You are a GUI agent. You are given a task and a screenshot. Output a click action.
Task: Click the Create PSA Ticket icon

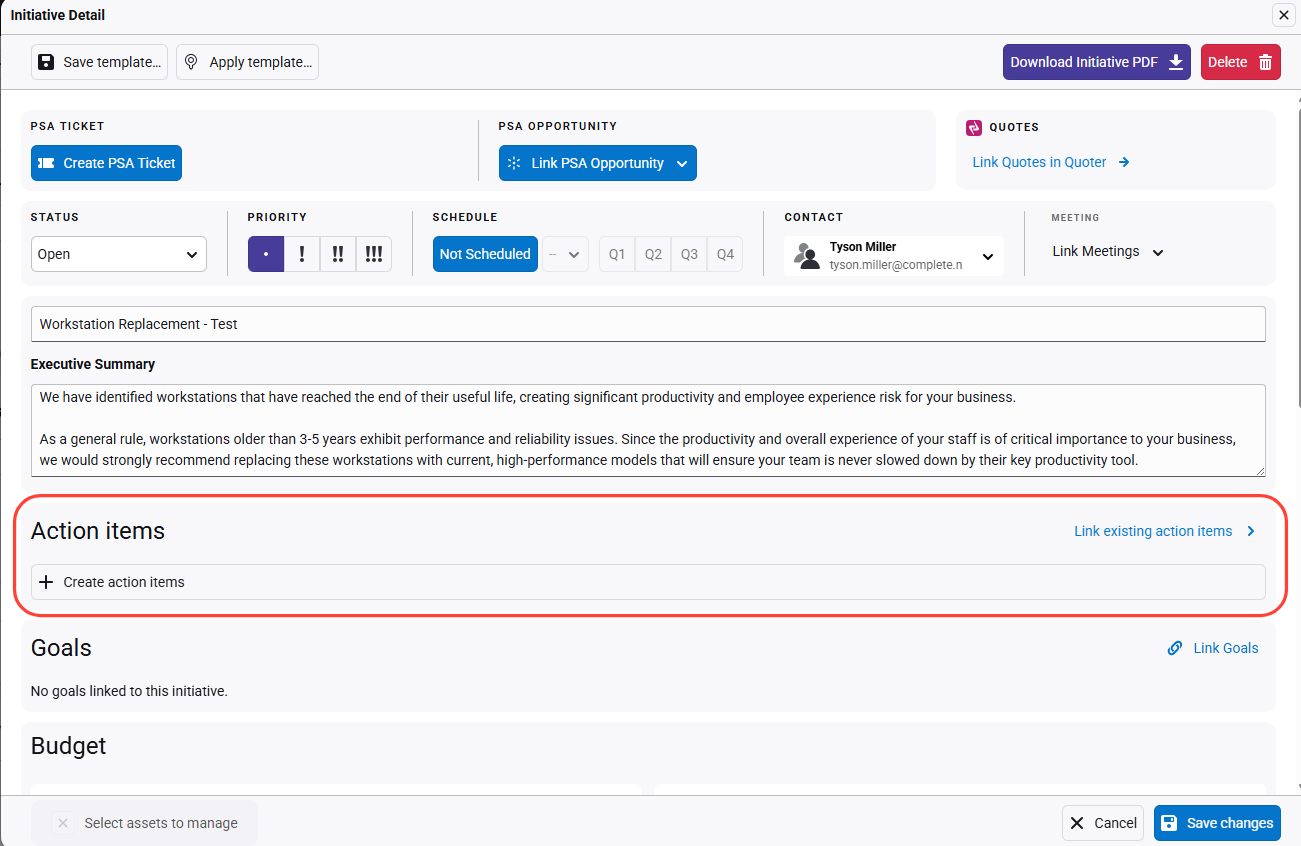coord(46,163)
